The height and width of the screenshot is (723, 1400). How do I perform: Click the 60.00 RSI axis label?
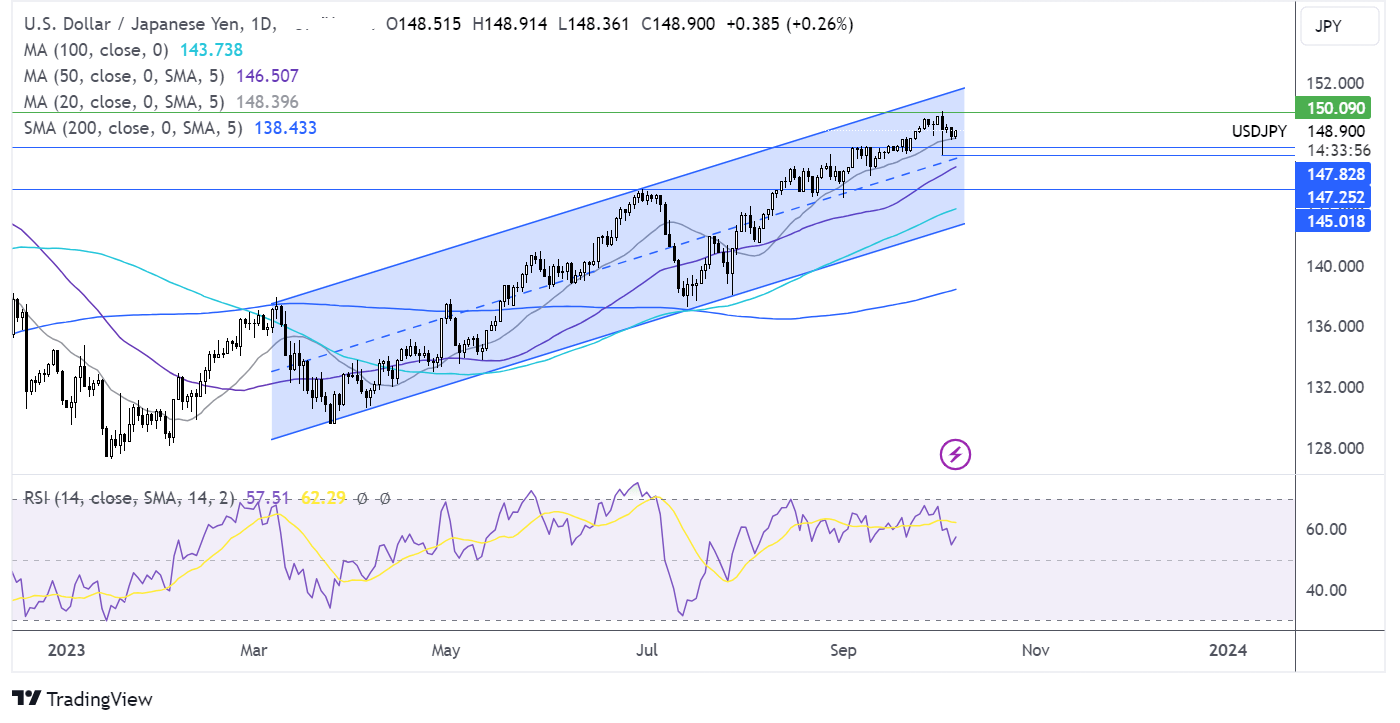pyautogui.click(x=1325, y=529)
